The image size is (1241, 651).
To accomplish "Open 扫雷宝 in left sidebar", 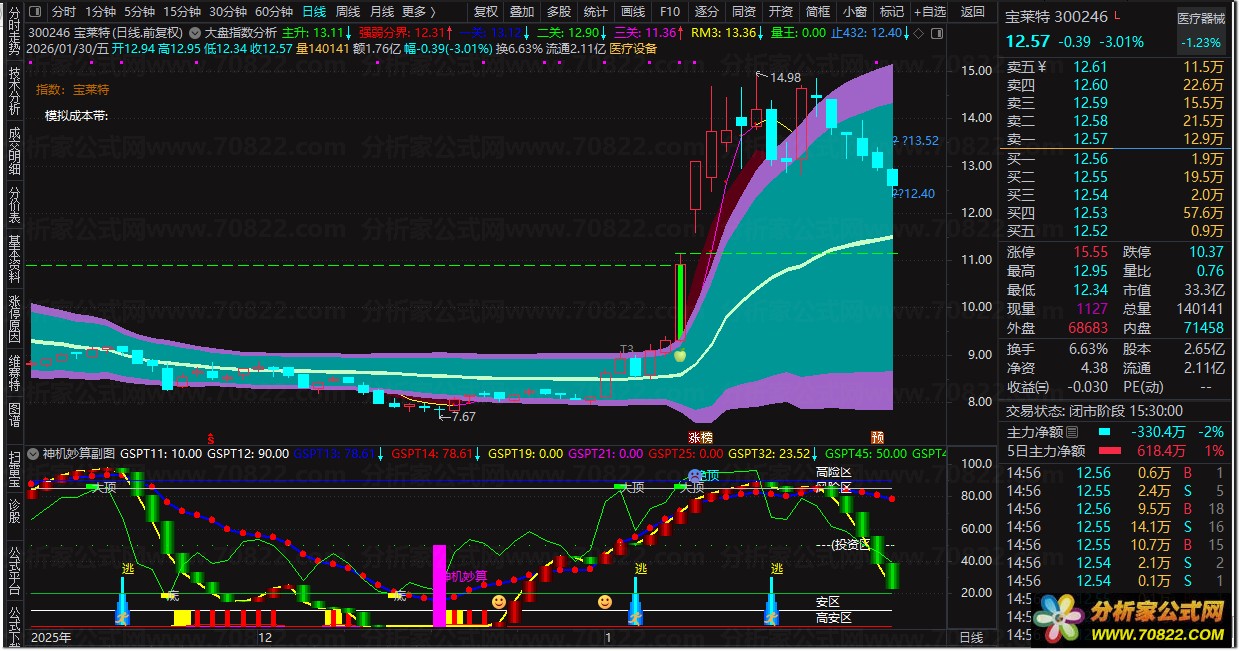I will click(x=14, y=468).
